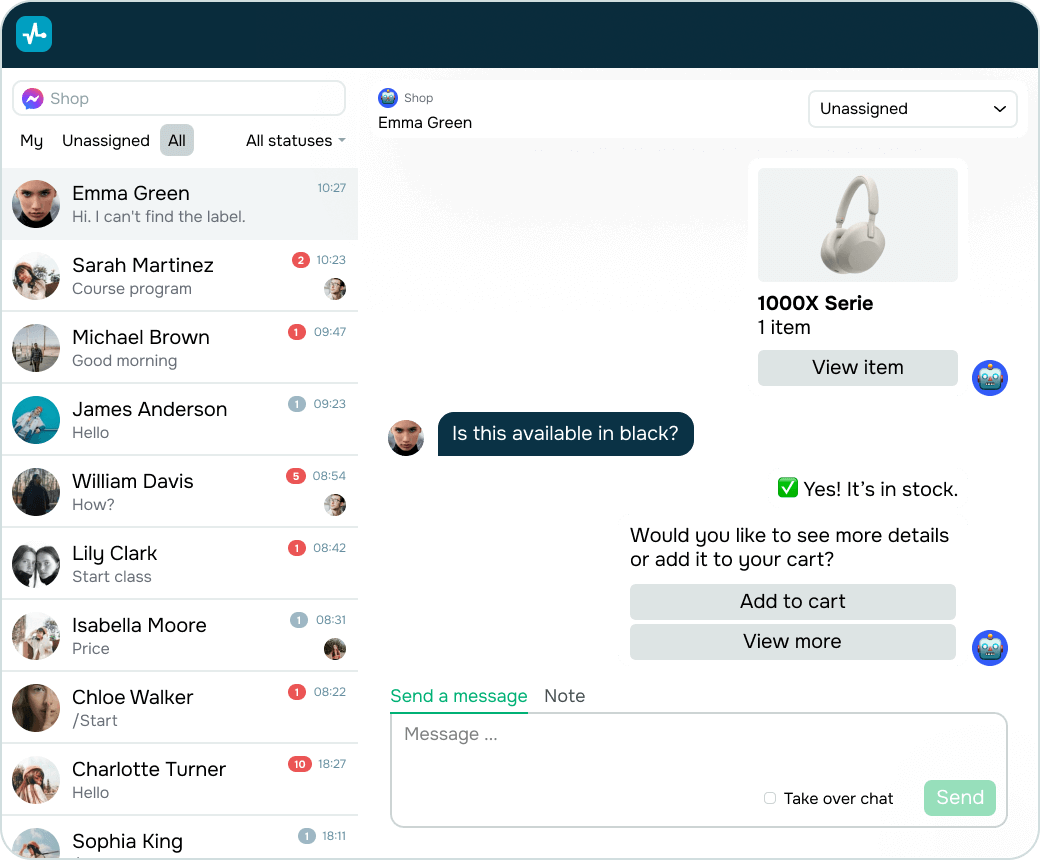The image size is (1040, 860).
Task: Click assigned agent avatar in Isabella Moore row
Action: coord(335,648)
